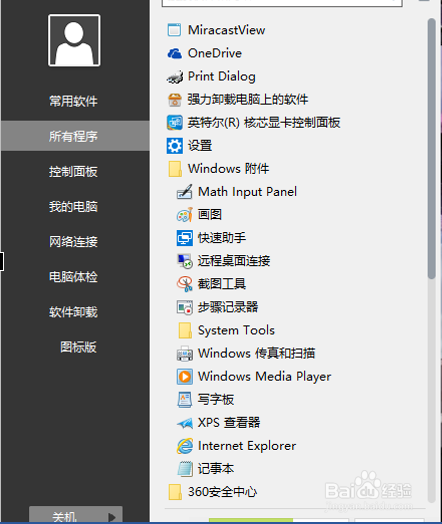Select '远程桌面连接' text entry

pos(234,261)
